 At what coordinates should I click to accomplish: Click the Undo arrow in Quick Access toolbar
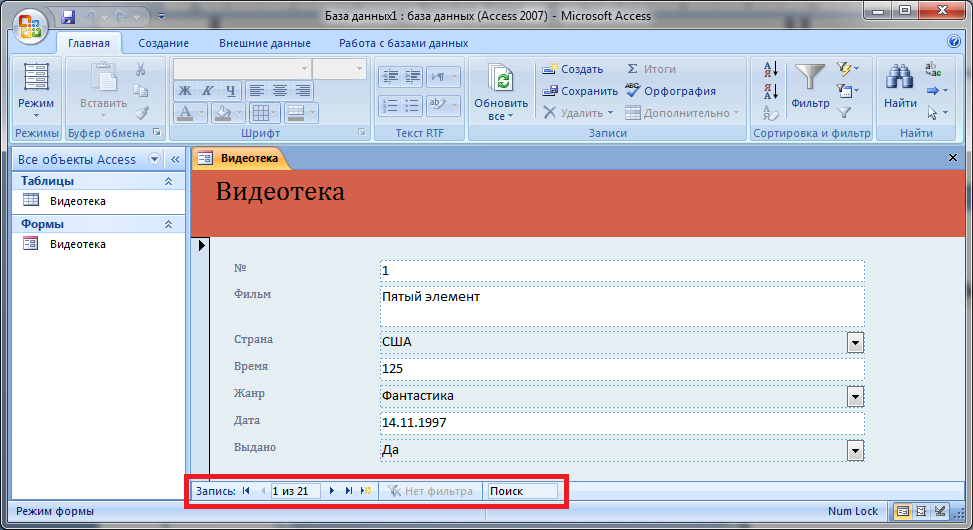(x=91, y=16)
